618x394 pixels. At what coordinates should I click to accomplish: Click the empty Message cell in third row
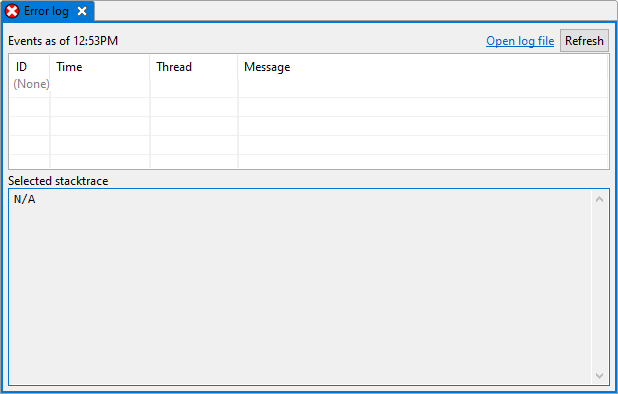tap(423, 126)
